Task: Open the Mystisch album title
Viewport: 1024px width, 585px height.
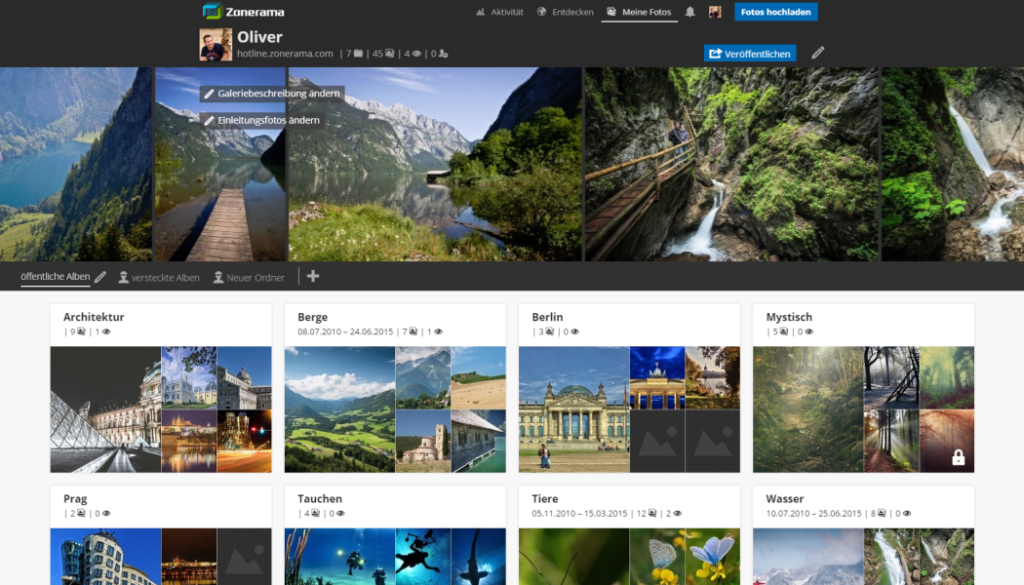Action: pos(789,317)
